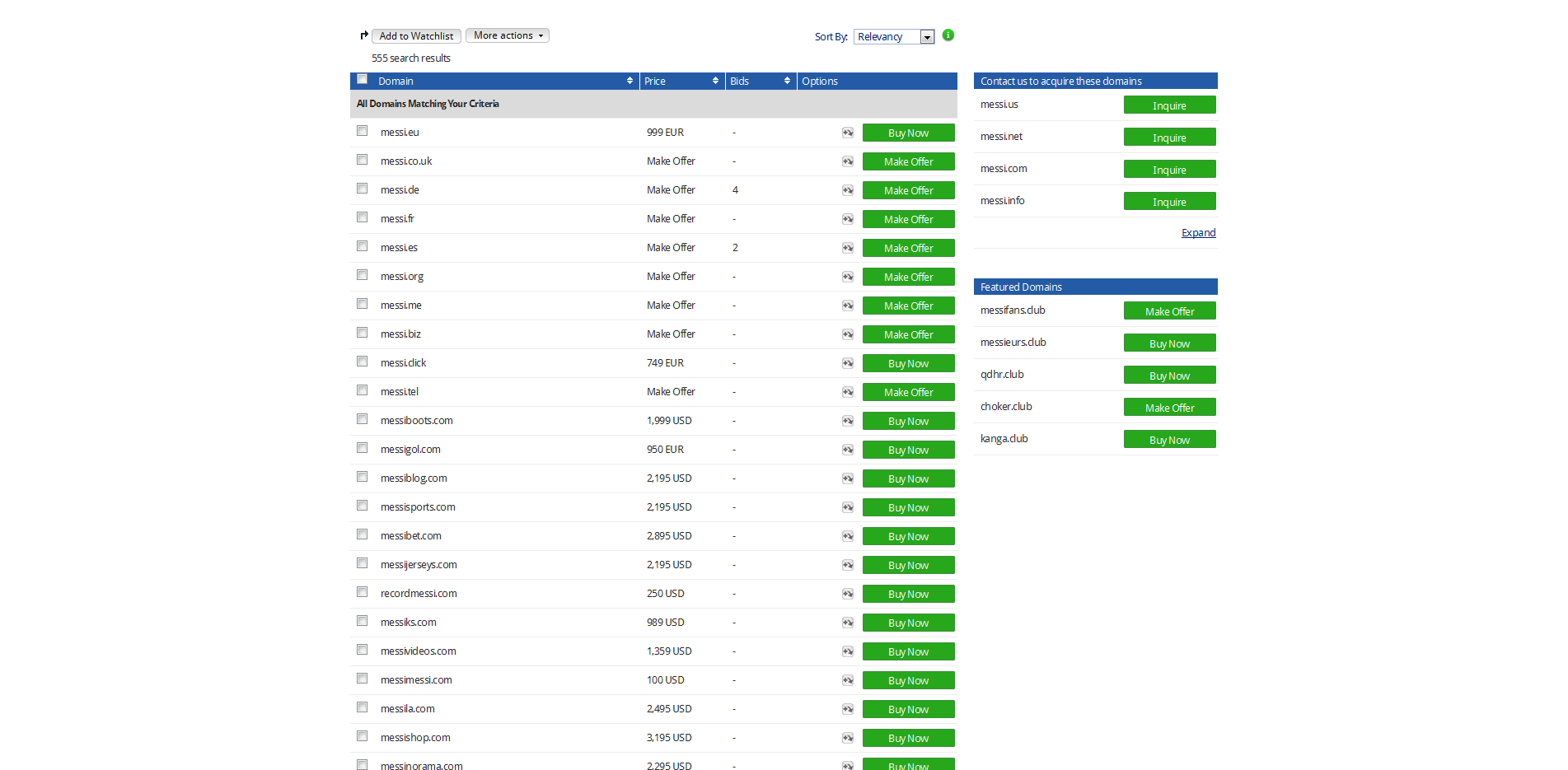Check the box for messi.org

coord(362,275)
